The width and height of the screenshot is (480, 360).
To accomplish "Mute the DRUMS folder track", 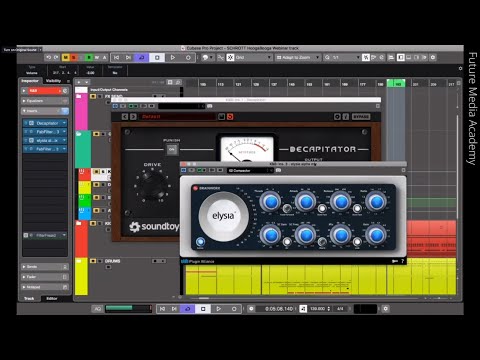I will pyautogui.click(x=93, y=261).
